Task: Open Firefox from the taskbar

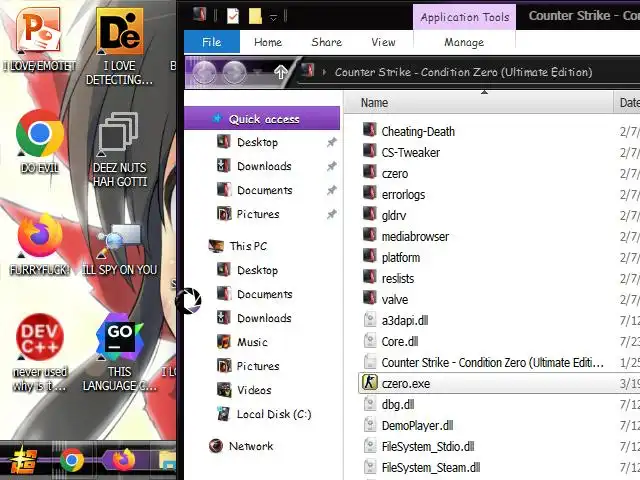Action: click(x=123, y=460)
